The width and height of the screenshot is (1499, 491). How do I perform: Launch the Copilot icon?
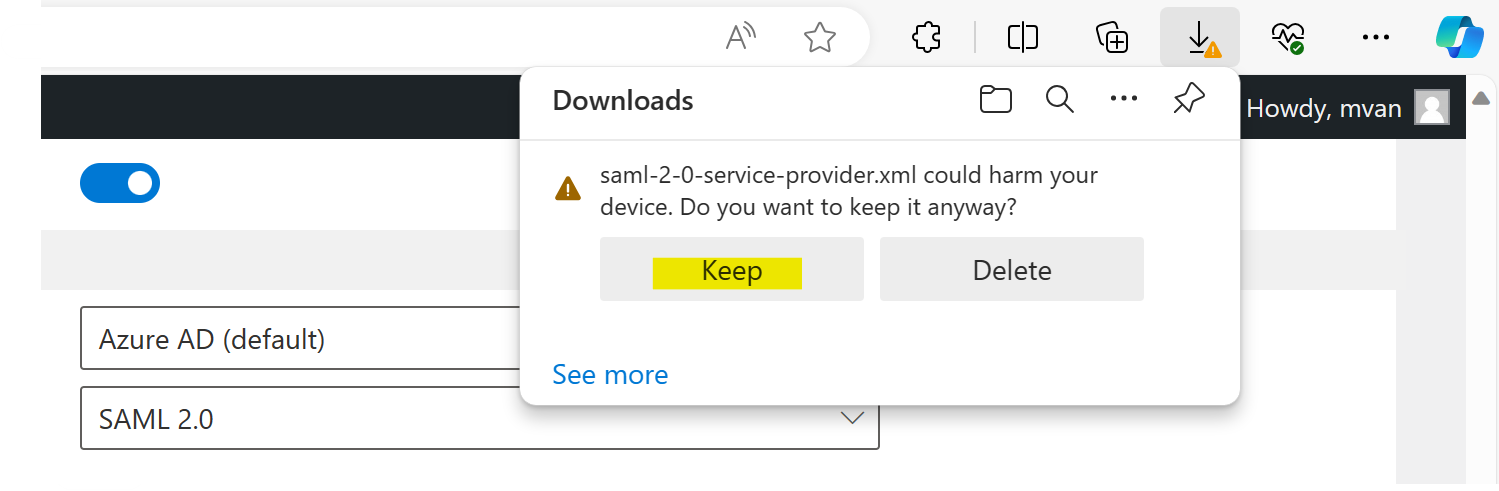click(1459, 38)
